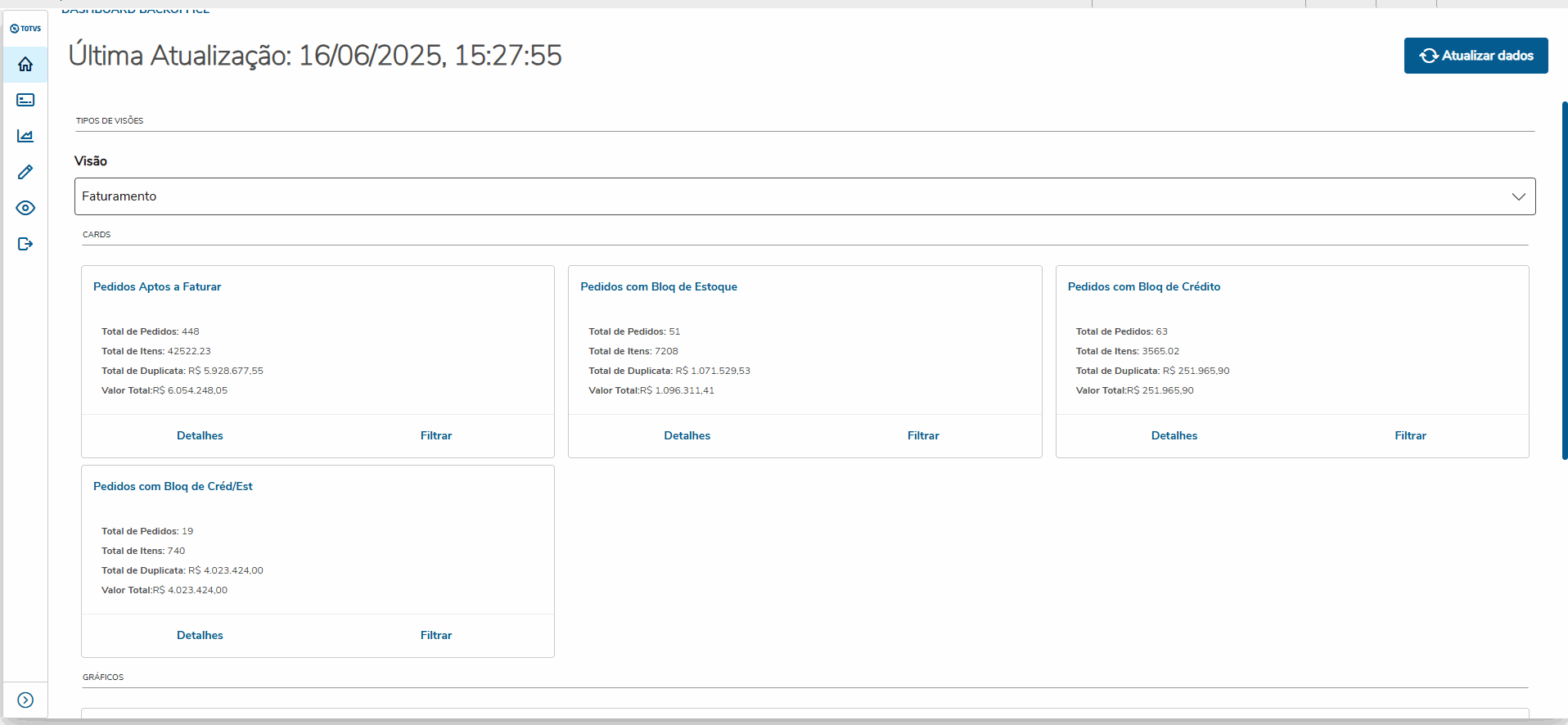This screenshot has width=1568, height=725.
Task: Click the Atualizar dados button
Action: [x=1476, y=56]
